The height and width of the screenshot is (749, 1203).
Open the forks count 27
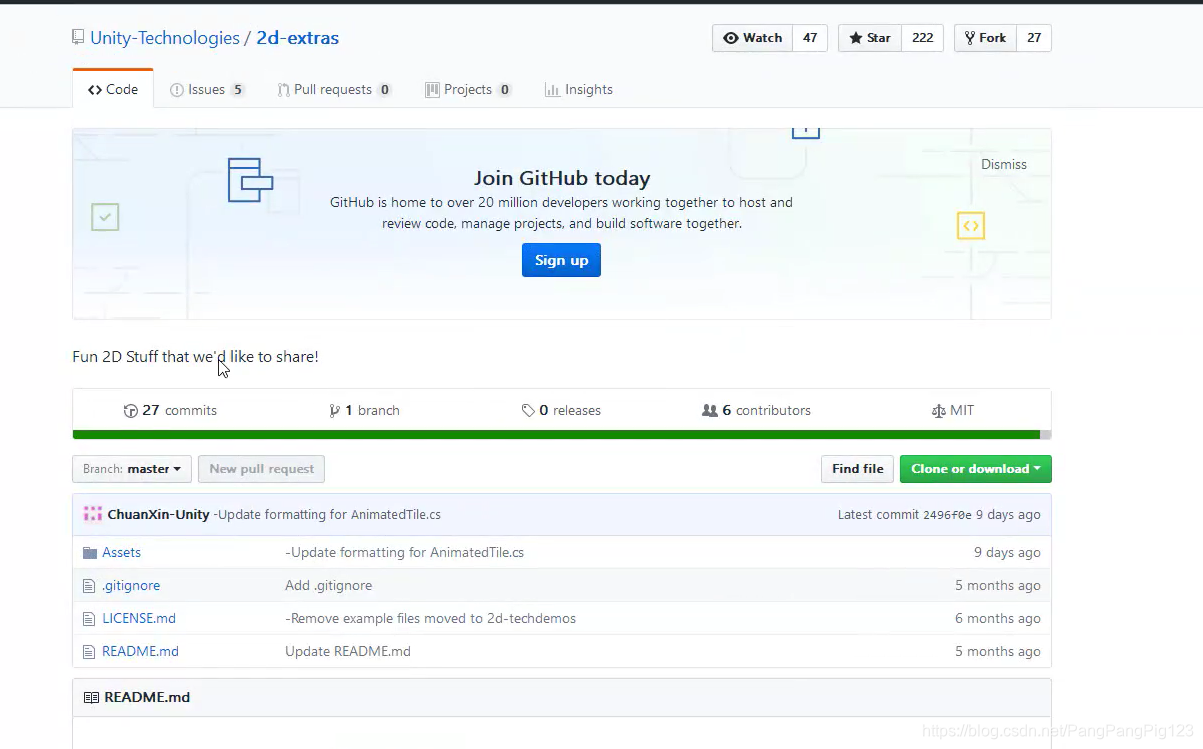click(1034, 38)
